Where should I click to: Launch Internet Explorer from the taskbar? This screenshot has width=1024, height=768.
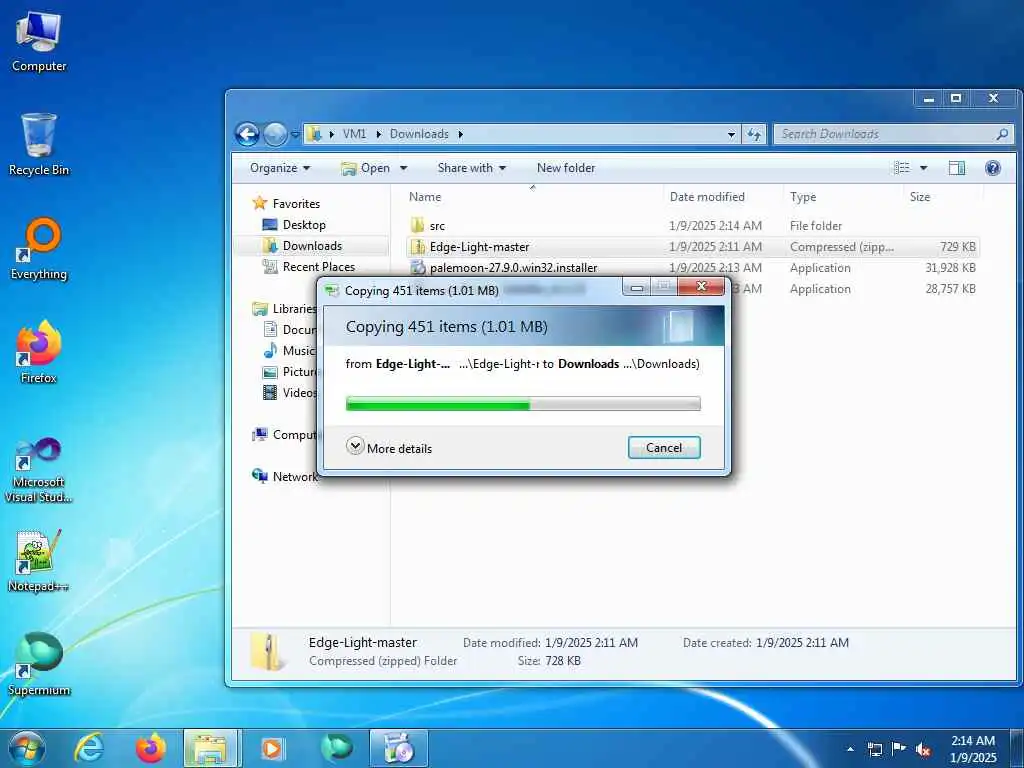coord(89,748)
